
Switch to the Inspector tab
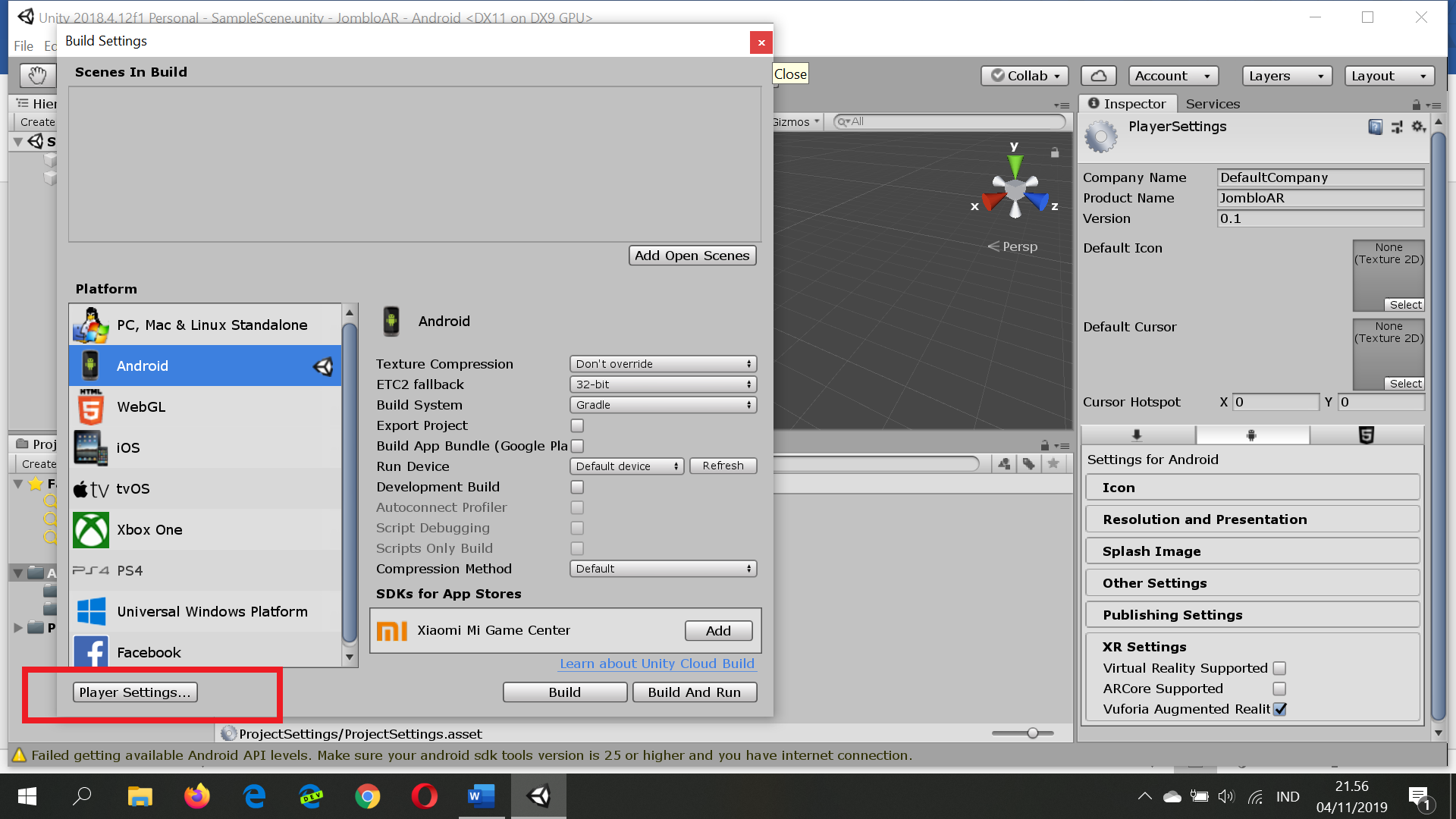coord(1128,104)
